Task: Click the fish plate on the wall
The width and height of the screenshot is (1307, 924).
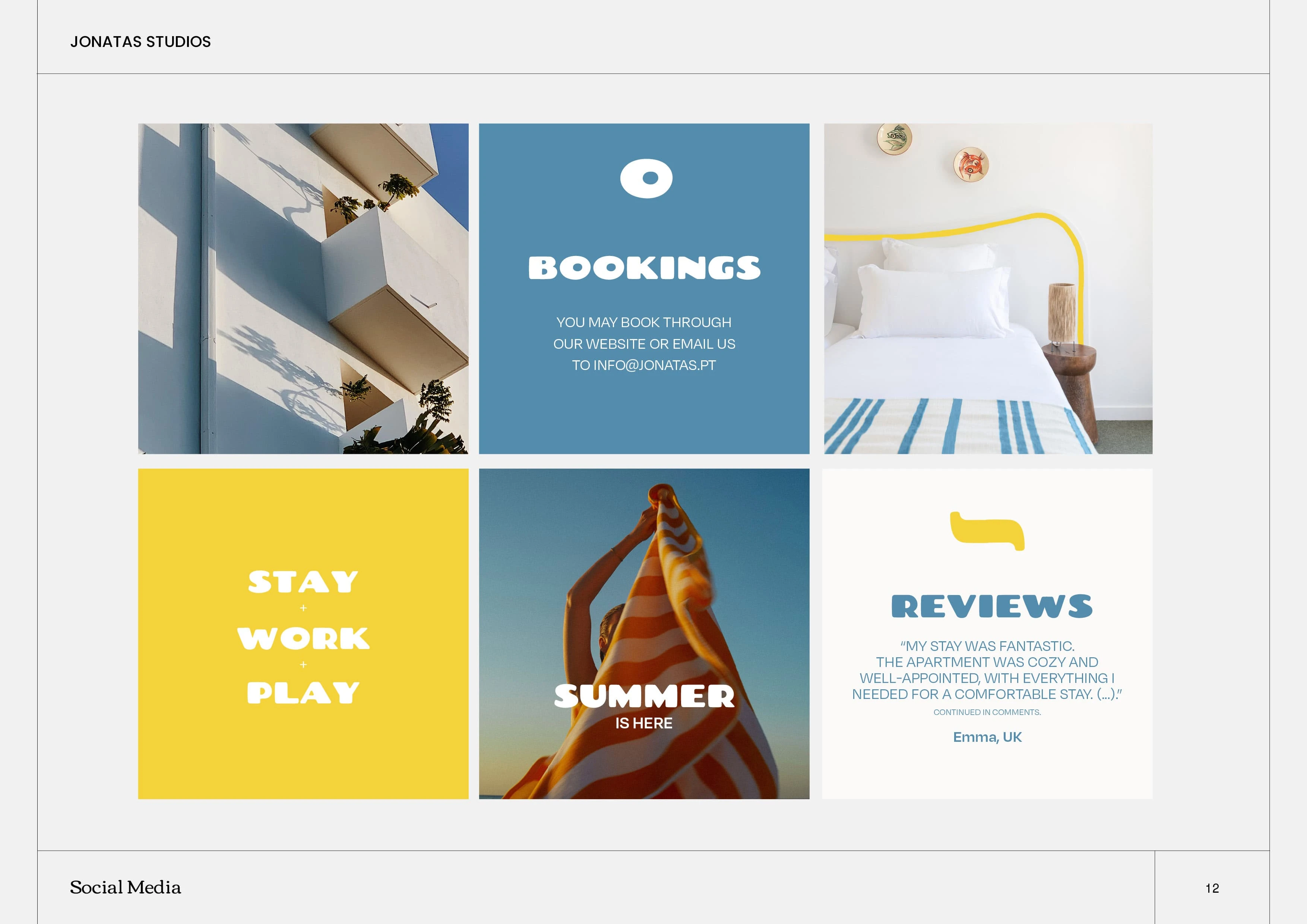Action: coord(894,138)
